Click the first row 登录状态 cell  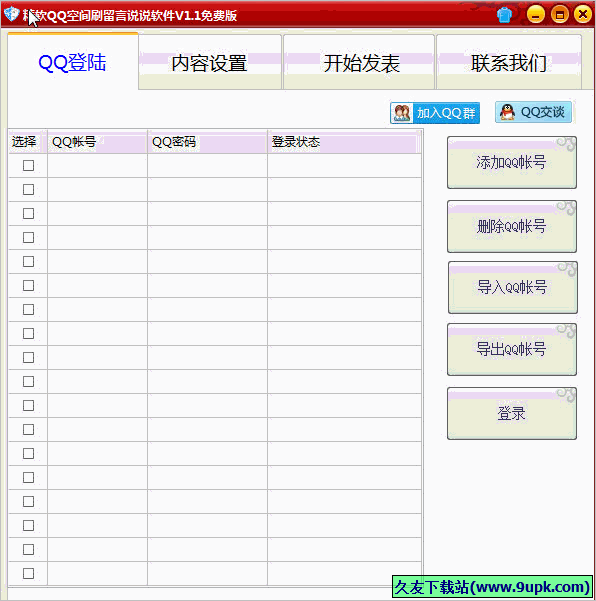click(x=344, y=166)
